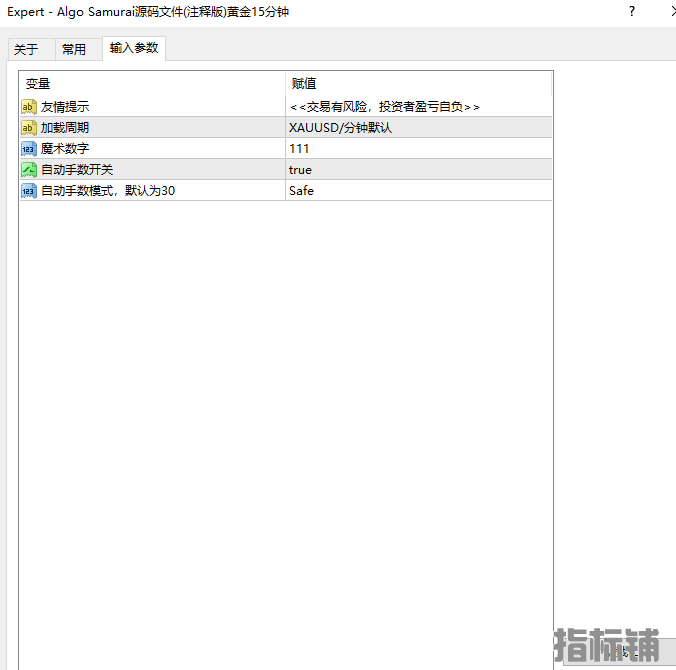Switch to the 关于 tab
This screenshot has height=670, width=676.
click(x=31, y=49)
